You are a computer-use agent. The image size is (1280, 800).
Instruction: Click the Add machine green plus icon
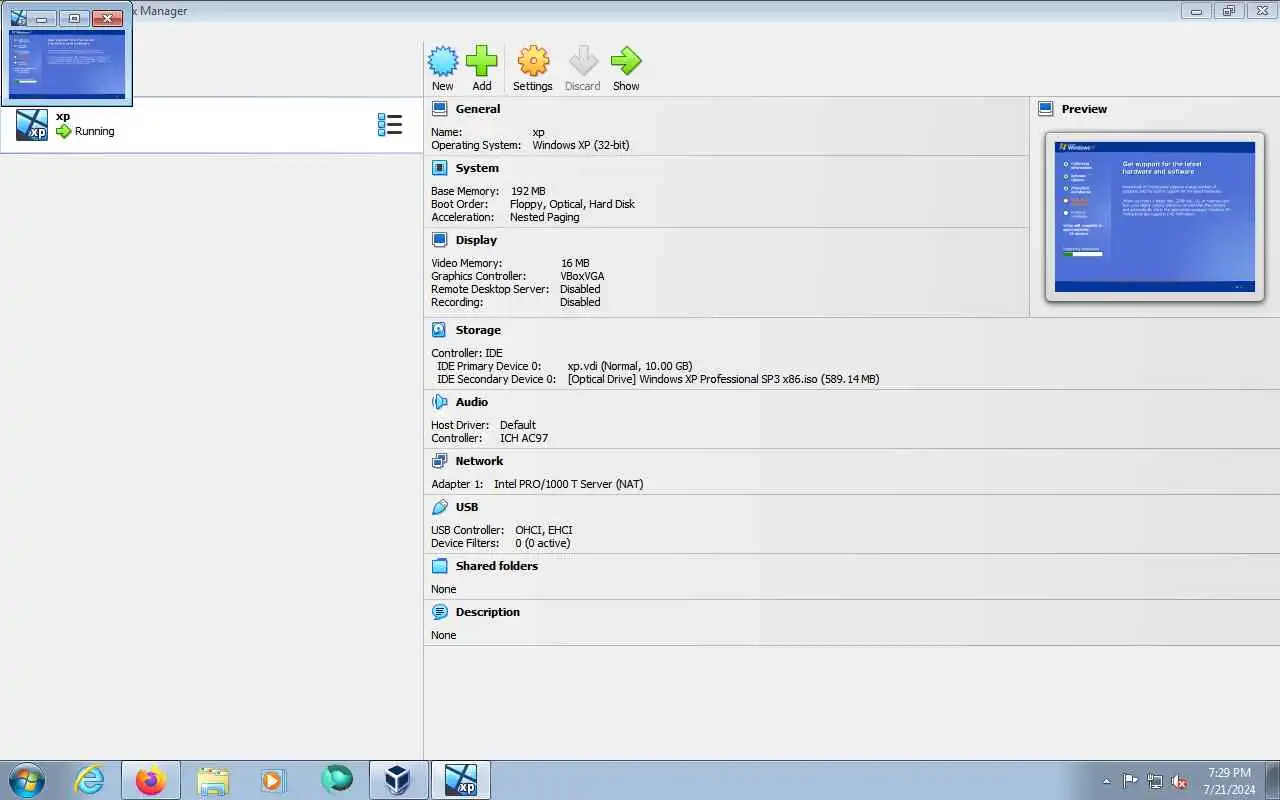pyautogui.click(x=482, y=61)
